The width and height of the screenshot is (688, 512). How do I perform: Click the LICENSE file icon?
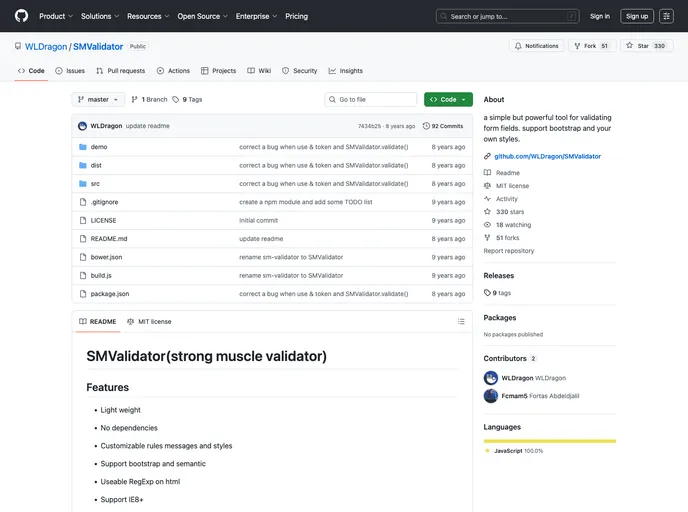tap(82, 221)
